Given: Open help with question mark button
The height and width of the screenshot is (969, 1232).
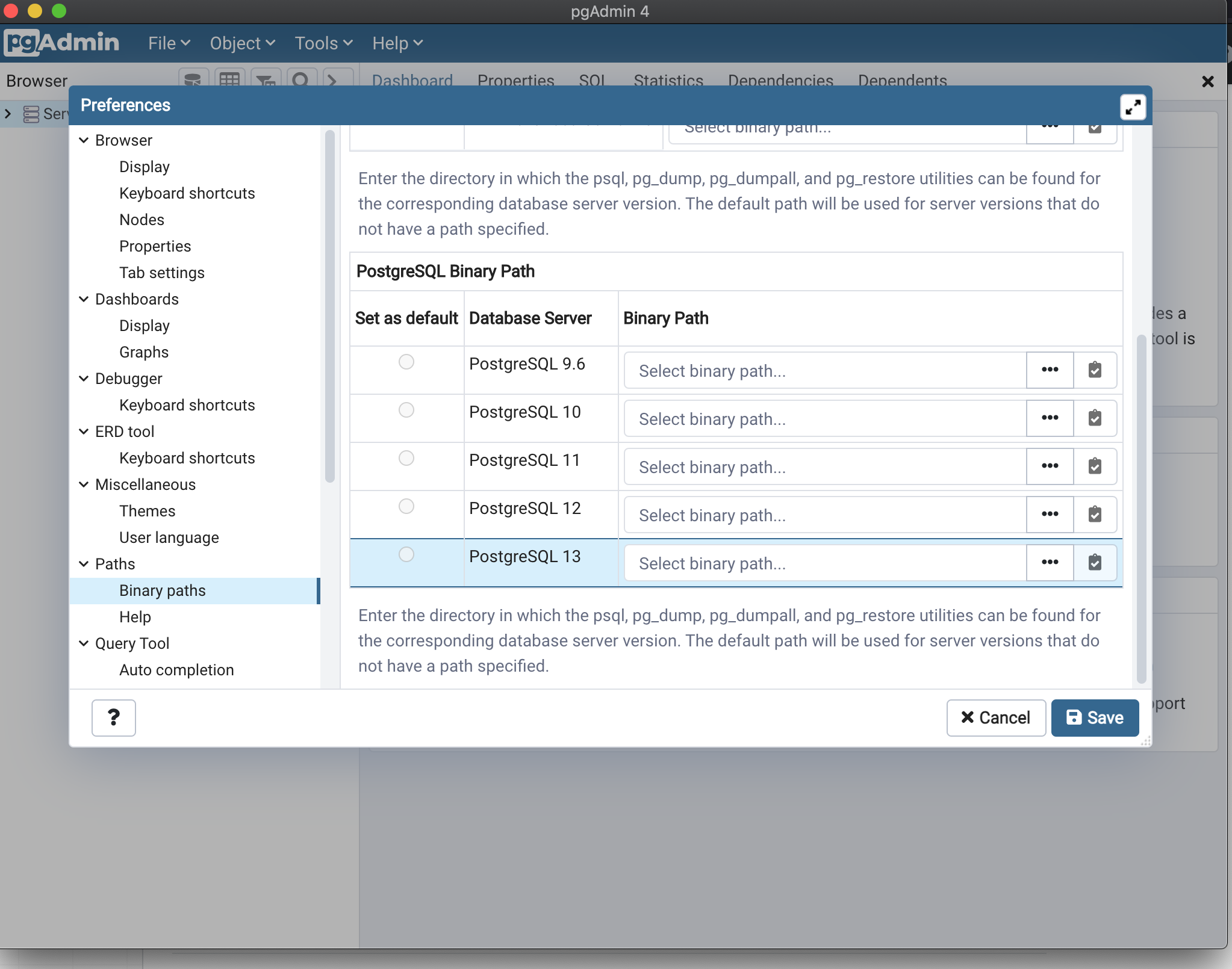Looking at the screenshot, I should pyautogui.click(x=113, y=717).
